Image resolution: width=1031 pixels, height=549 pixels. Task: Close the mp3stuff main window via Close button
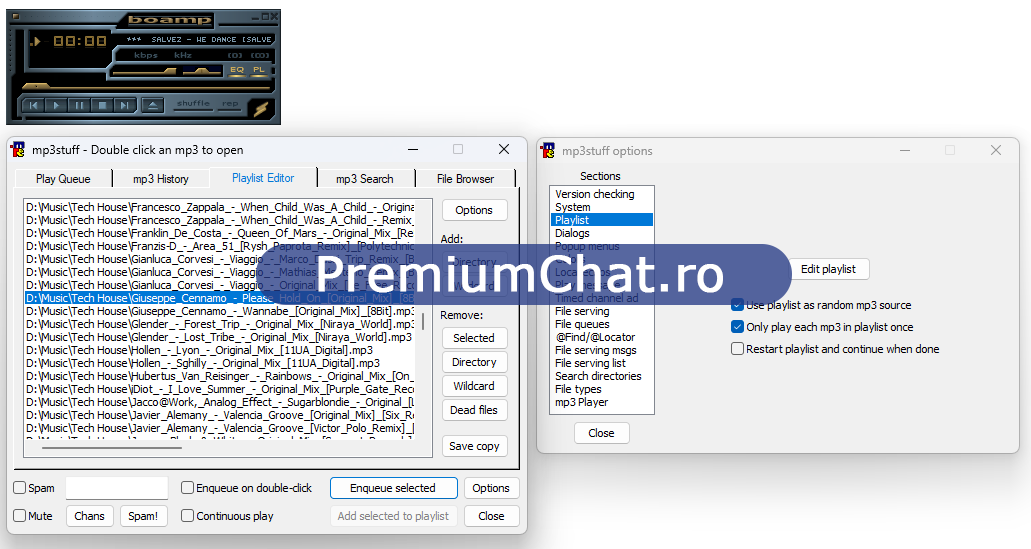(x=491, y=516)
